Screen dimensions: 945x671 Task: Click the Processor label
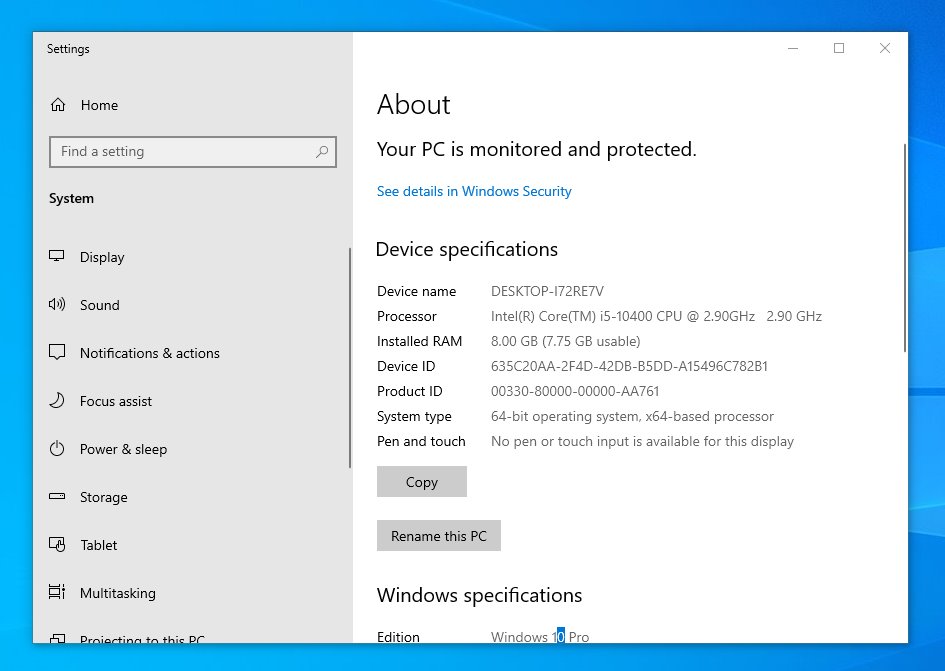(x=407, y=316)
